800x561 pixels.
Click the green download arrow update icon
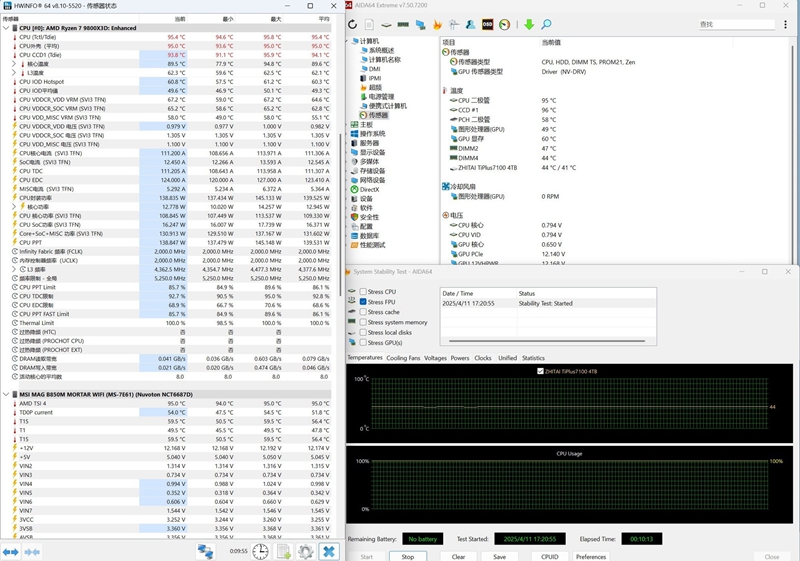[x=530, y=24]
